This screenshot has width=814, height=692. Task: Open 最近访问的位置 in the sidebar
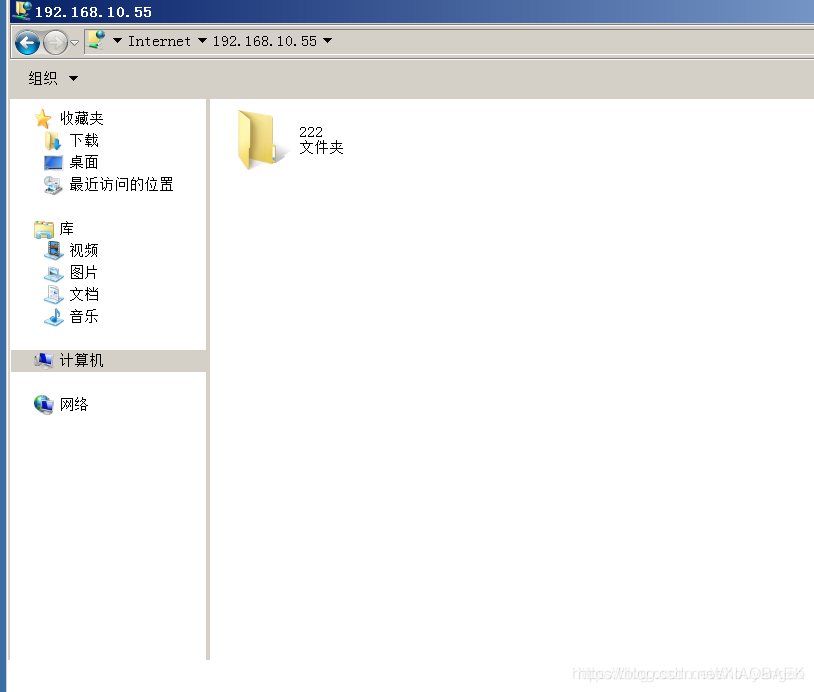[x=121, y=184]
